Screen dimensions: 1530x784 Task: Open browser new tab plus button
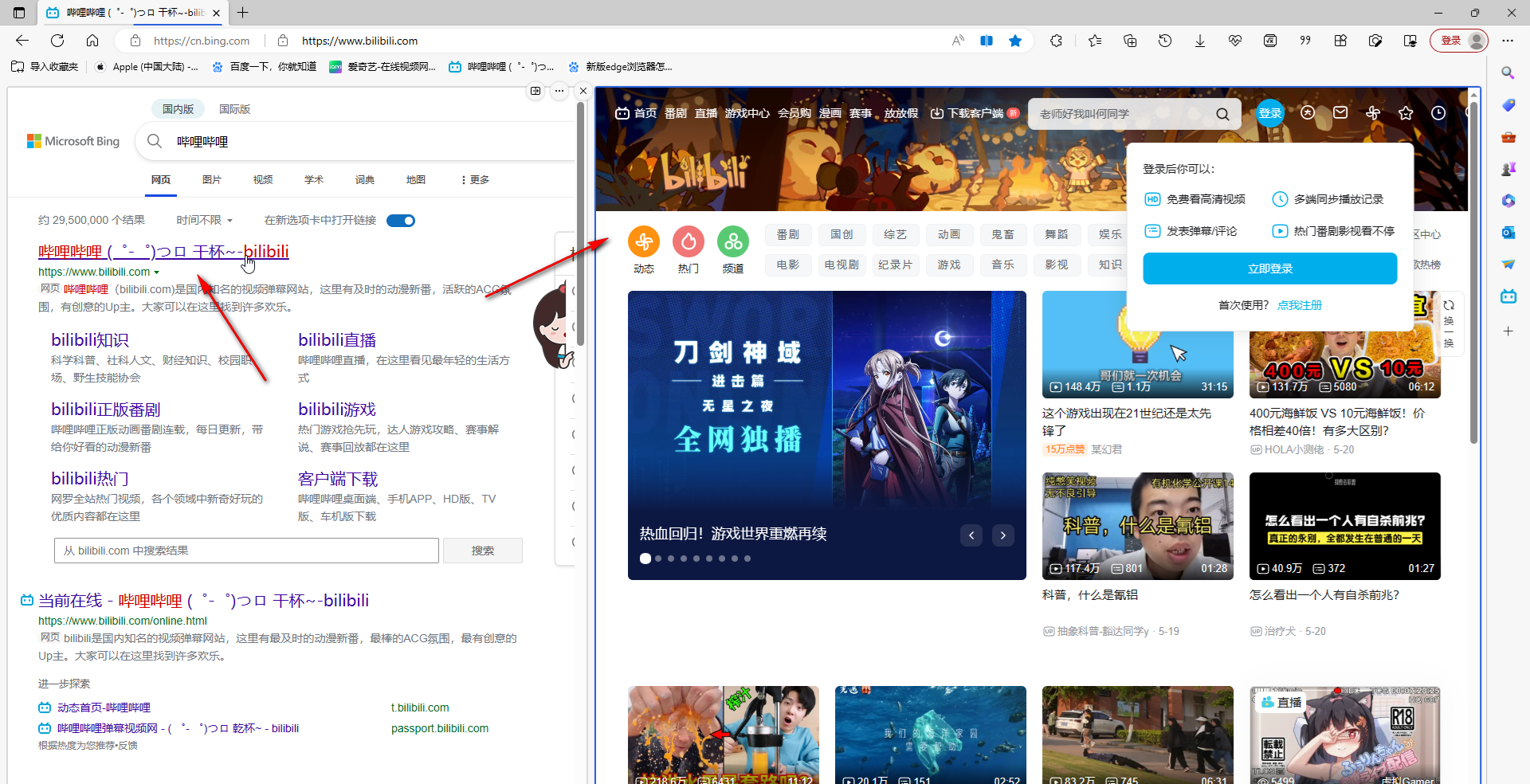(x=243, y=12)
